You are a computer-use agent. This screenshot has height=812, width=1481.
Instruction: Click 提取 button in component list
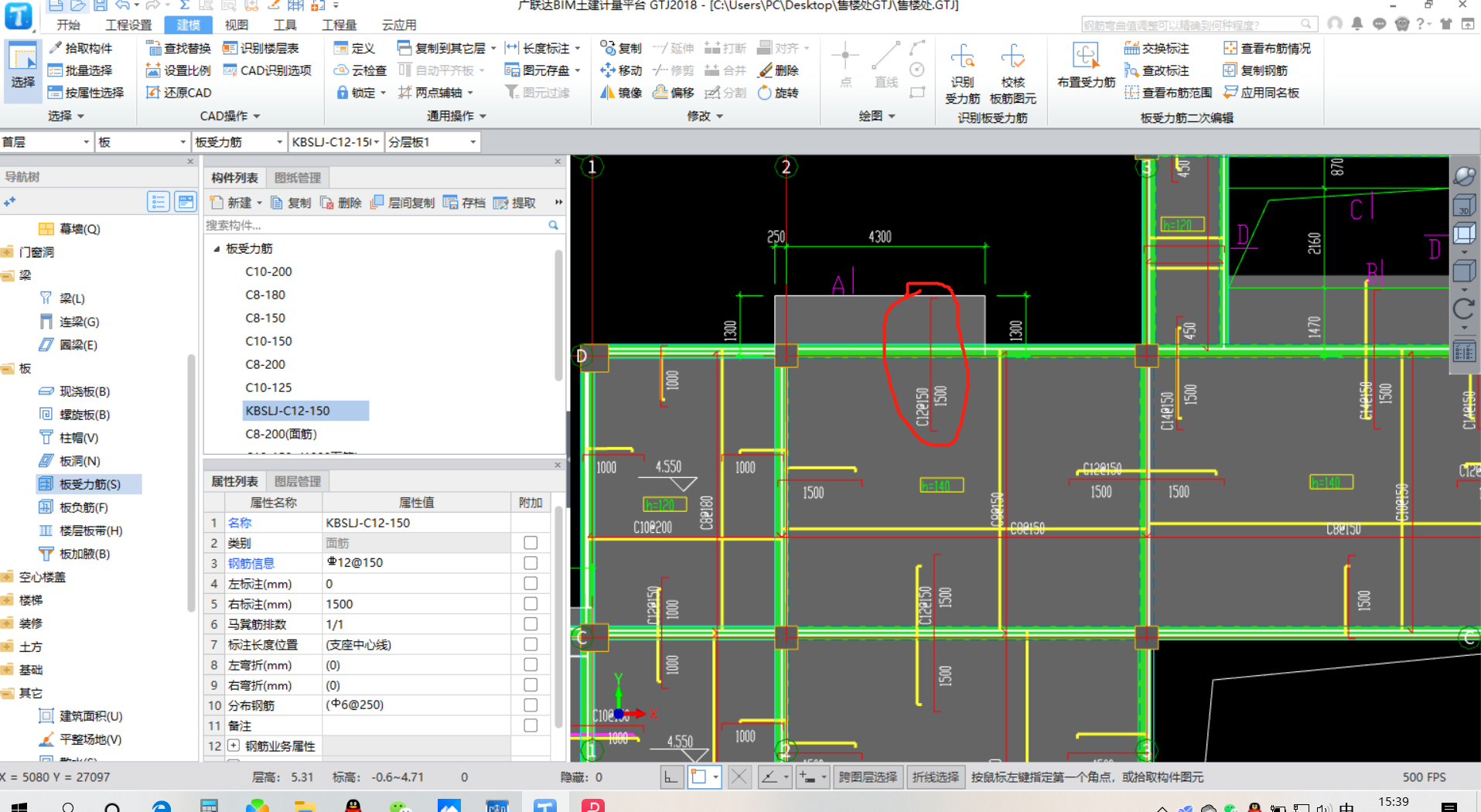pyautogui.click(x=514, y=203)
